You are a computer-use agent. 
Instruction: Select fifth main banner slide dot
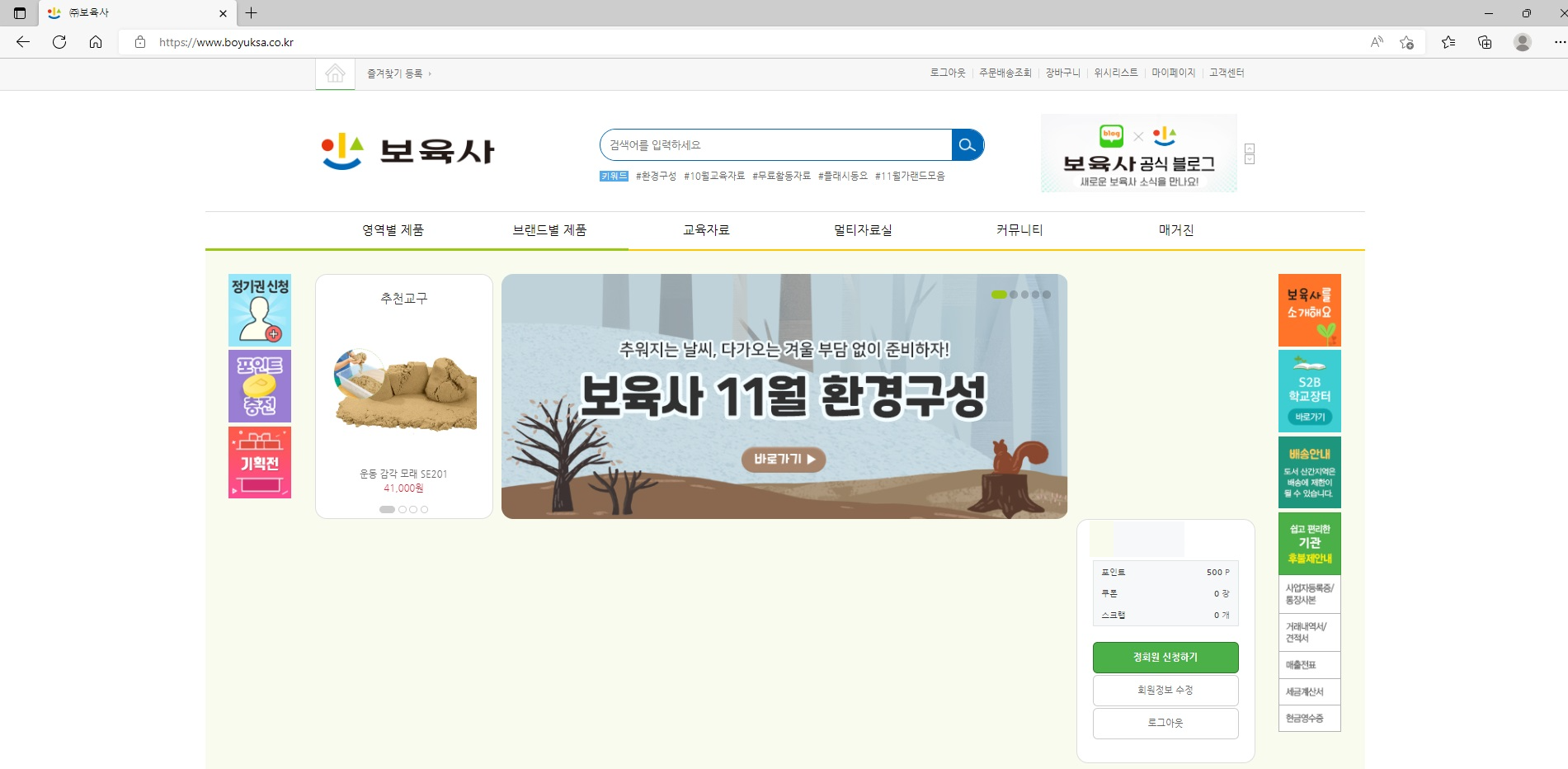[x=1047, y=295]
